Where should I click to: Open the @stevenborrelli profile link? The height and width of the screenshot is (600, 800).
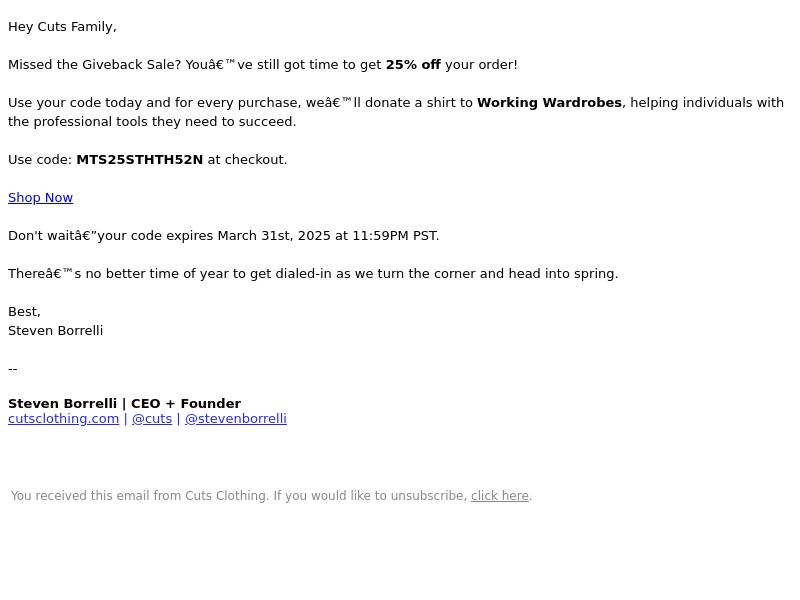(236, 418)
